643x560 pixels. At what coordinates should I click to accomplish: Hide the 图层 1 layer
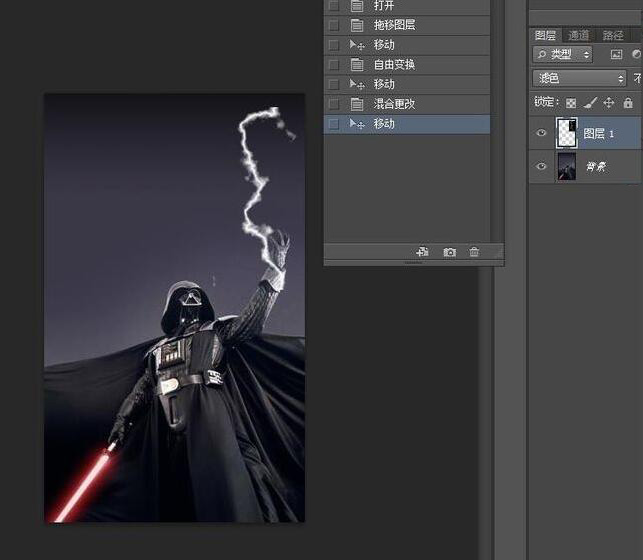pyautogui.click(x=541, y=133)
